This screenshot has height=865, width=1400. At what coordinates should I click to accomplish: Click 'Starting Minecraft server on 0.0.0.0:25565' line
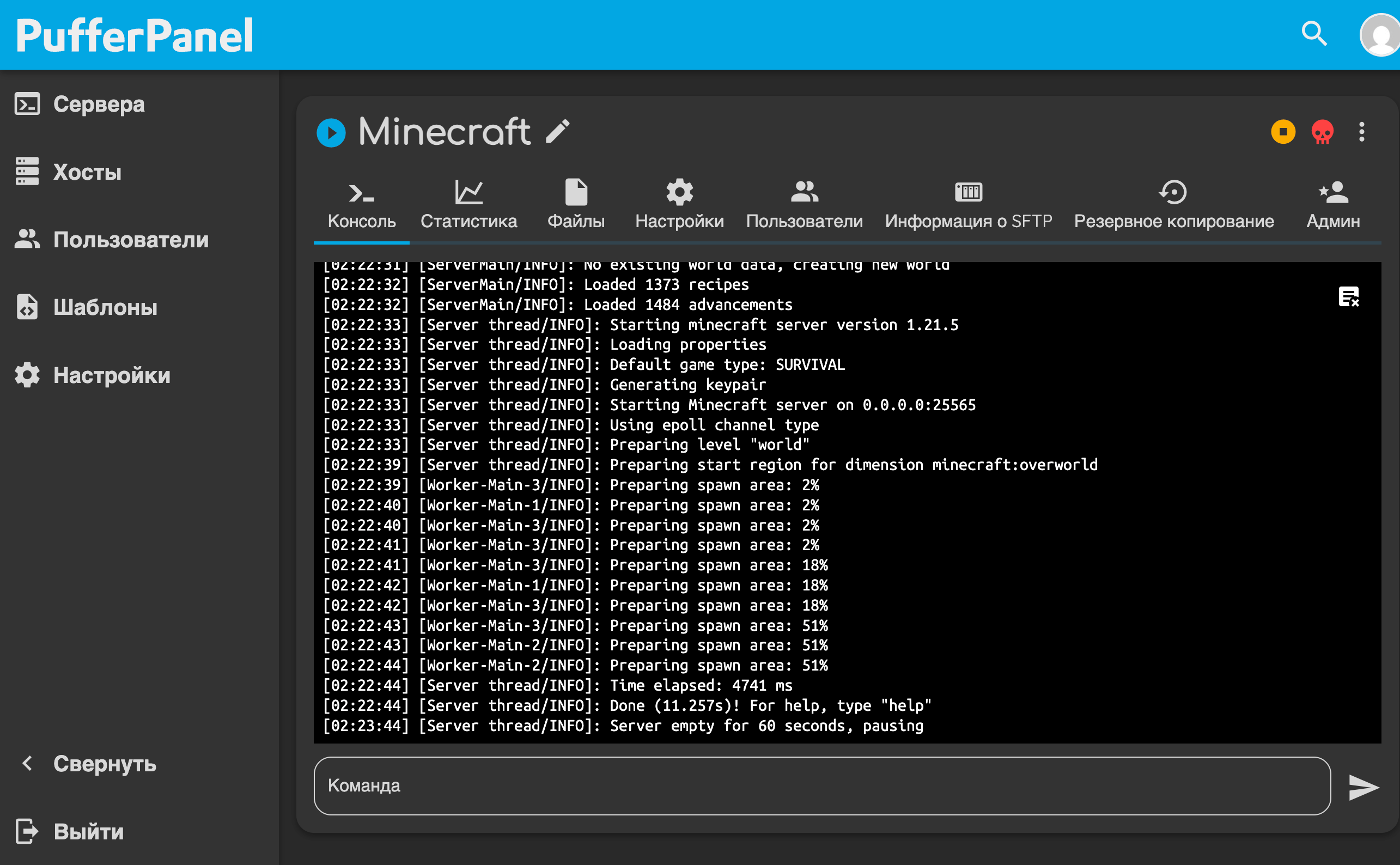click(649, 405)
